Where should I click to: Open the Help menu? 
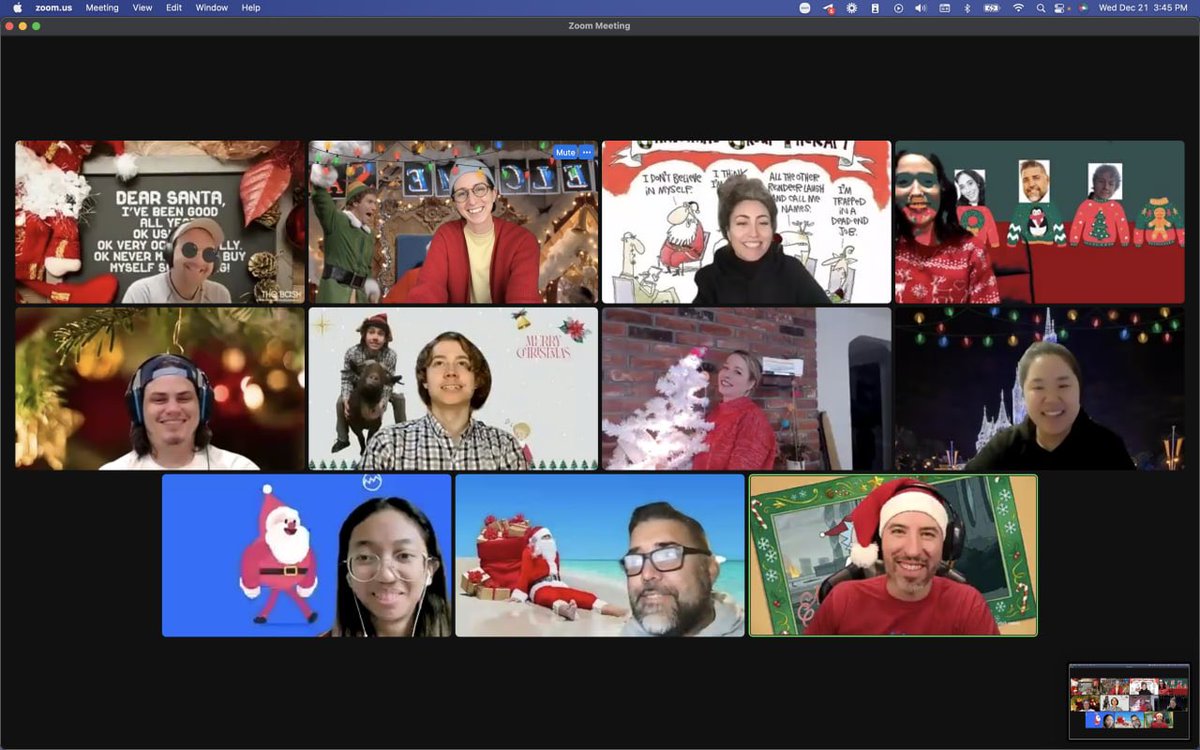pos(250,7)
